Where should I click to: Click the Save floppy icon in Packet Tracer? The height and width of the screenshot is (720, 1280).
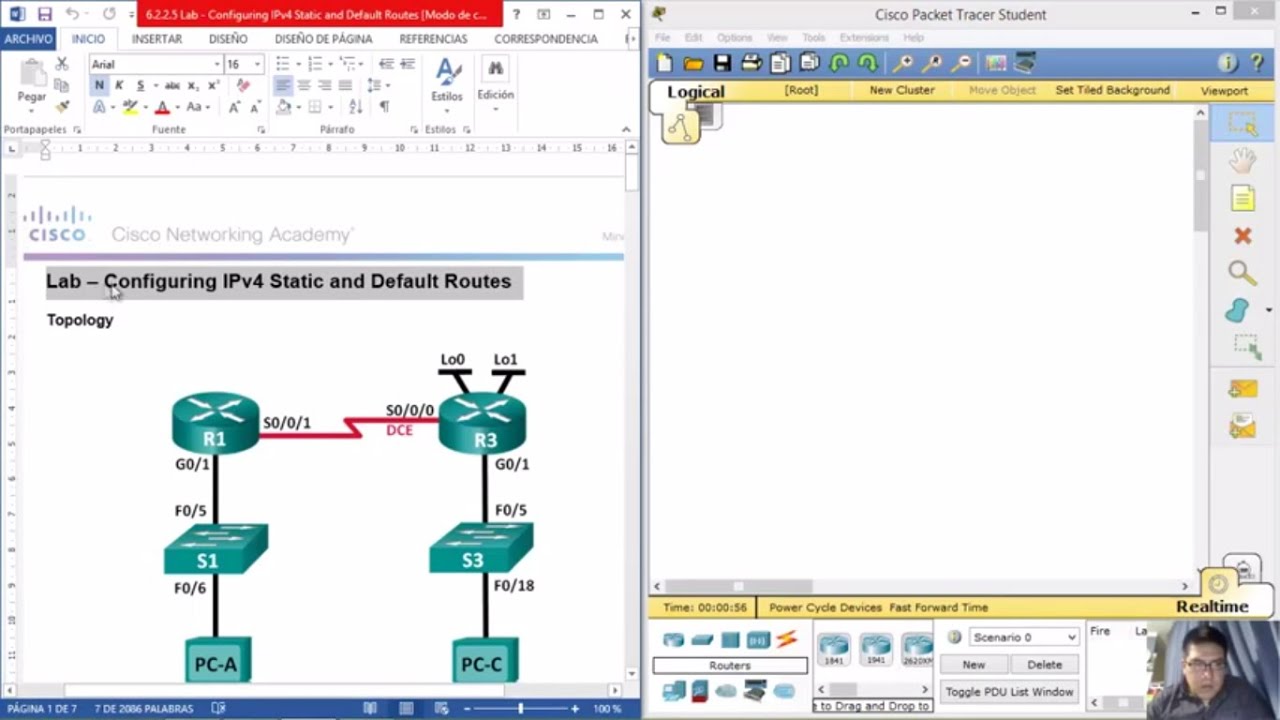722,63
